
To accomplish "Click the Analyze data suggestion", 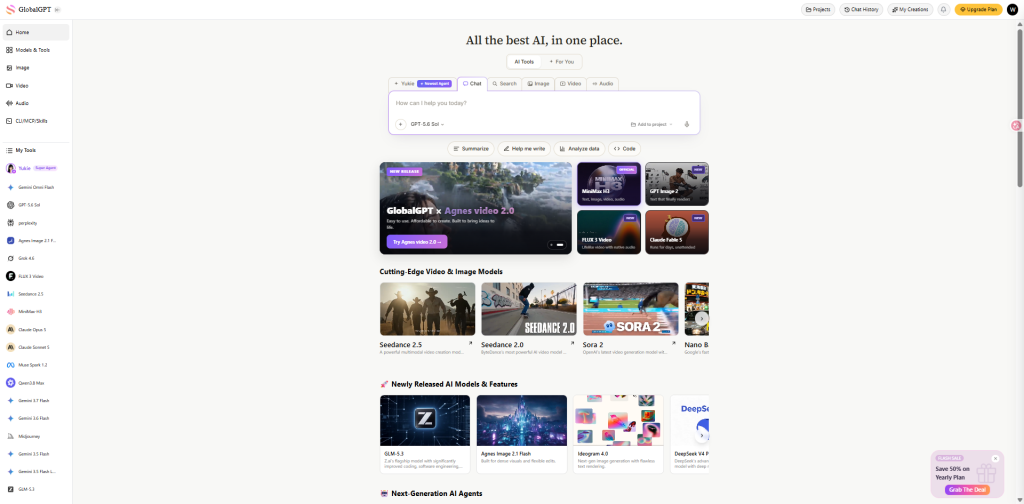I will (x=580, y=149).
